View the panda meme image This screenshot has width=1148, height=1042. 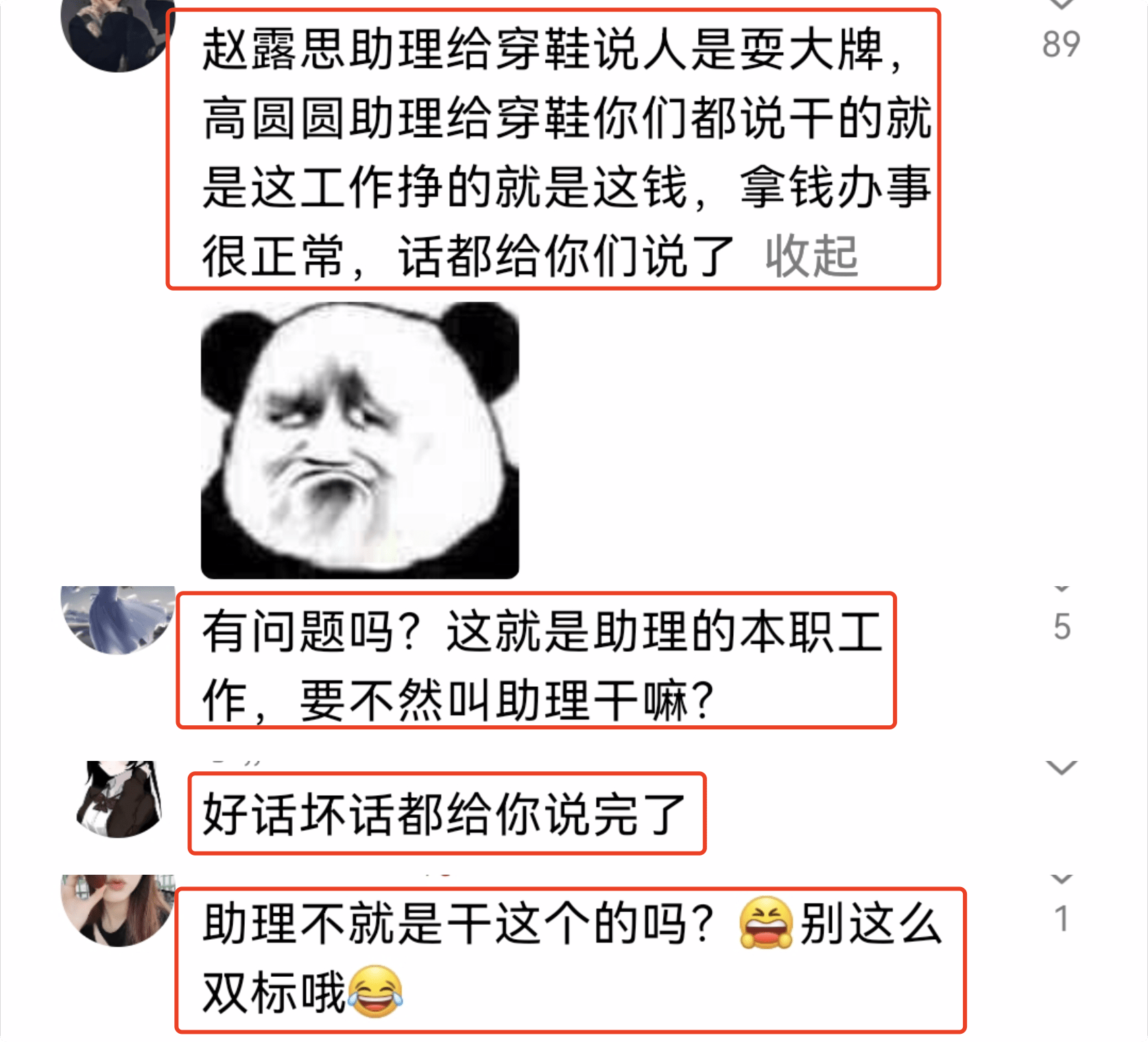[359, 440]
